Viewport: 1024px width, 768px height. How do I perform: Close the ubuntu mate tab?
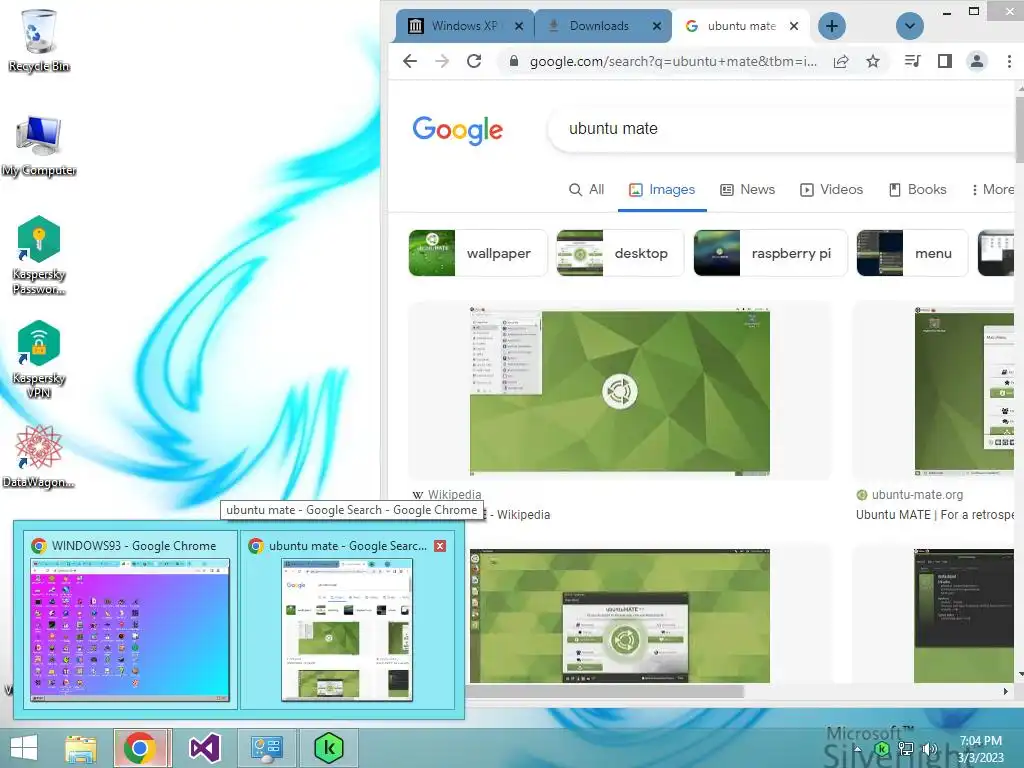coord(793,26)
